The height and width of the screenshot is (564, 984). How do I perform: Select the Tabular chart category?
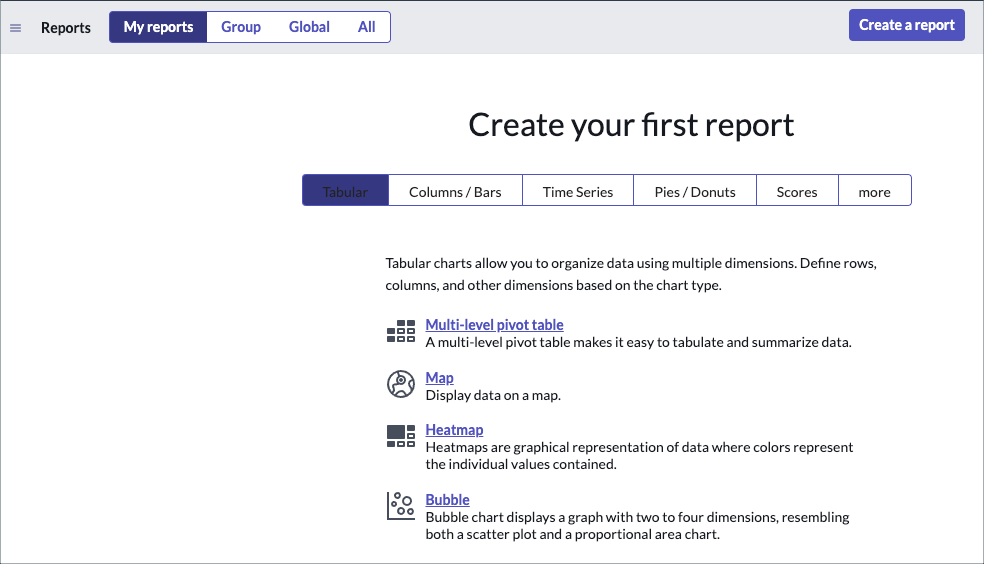[x=345, y=191]
